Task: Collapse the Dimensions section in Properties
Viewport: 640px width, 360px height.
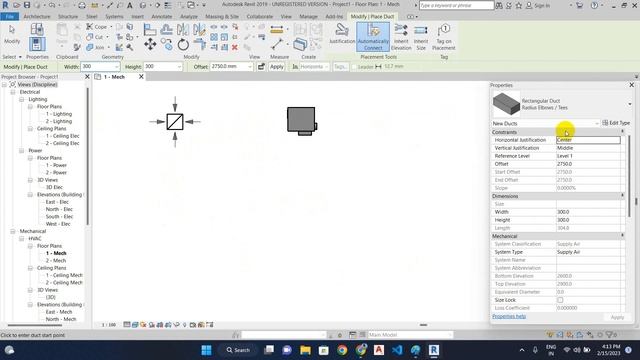Action: pos(622,196)
